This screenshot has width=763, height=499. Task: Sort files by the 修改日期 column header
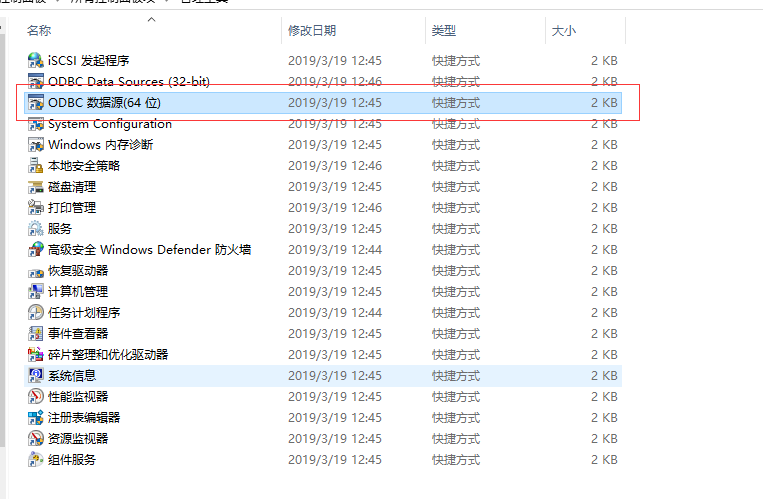point(312,31)
